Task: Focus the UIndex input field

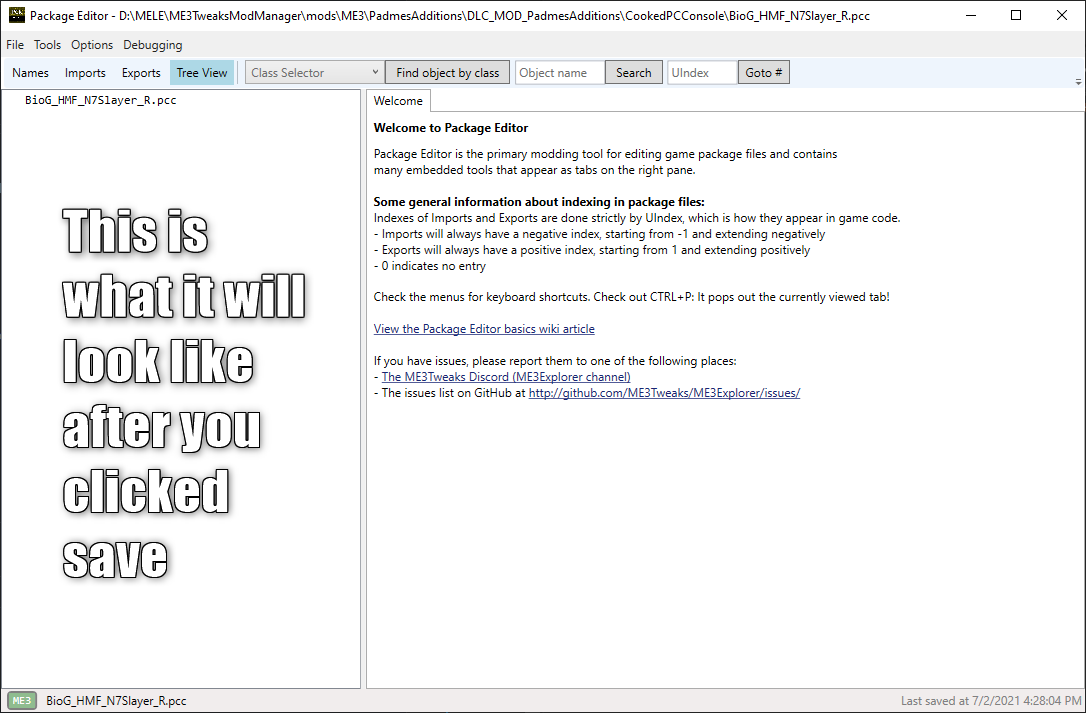Action: click(x=702, y=73)
